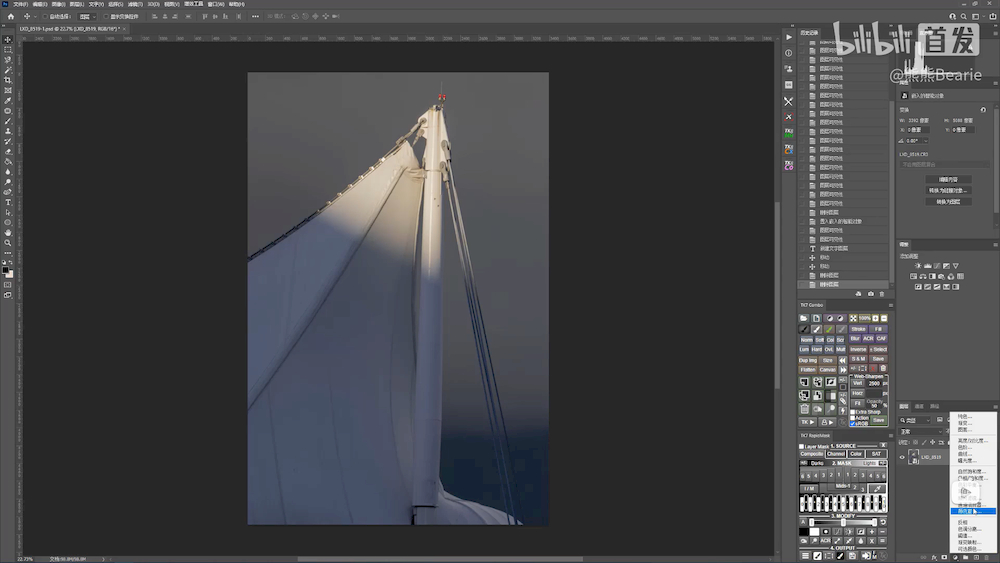Select the Eraser tool
Viewport: 1000px width, 563px height.
(x=8, y=151)
